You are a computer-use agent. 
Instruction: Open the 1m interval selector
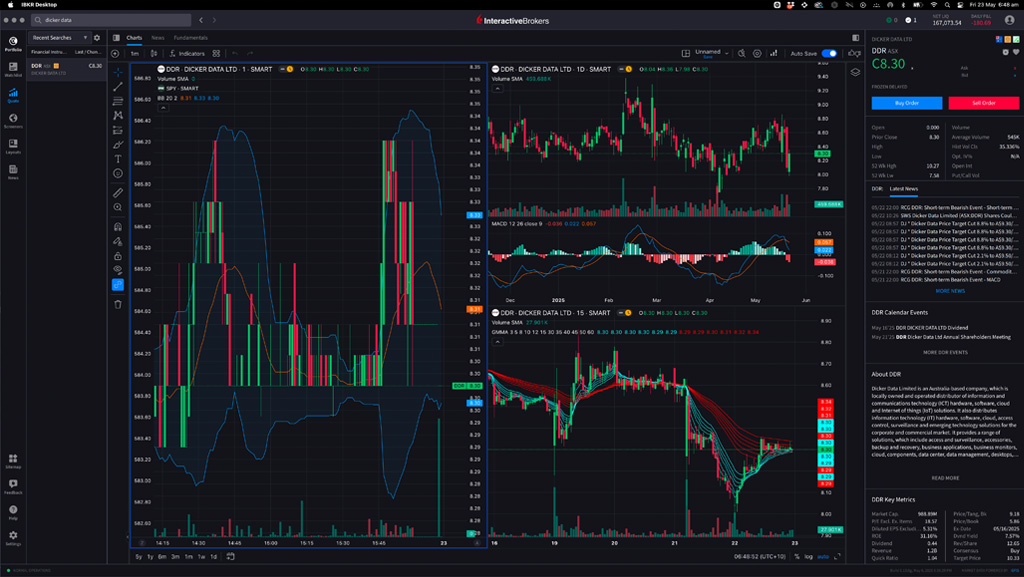[x=135, y=54]
